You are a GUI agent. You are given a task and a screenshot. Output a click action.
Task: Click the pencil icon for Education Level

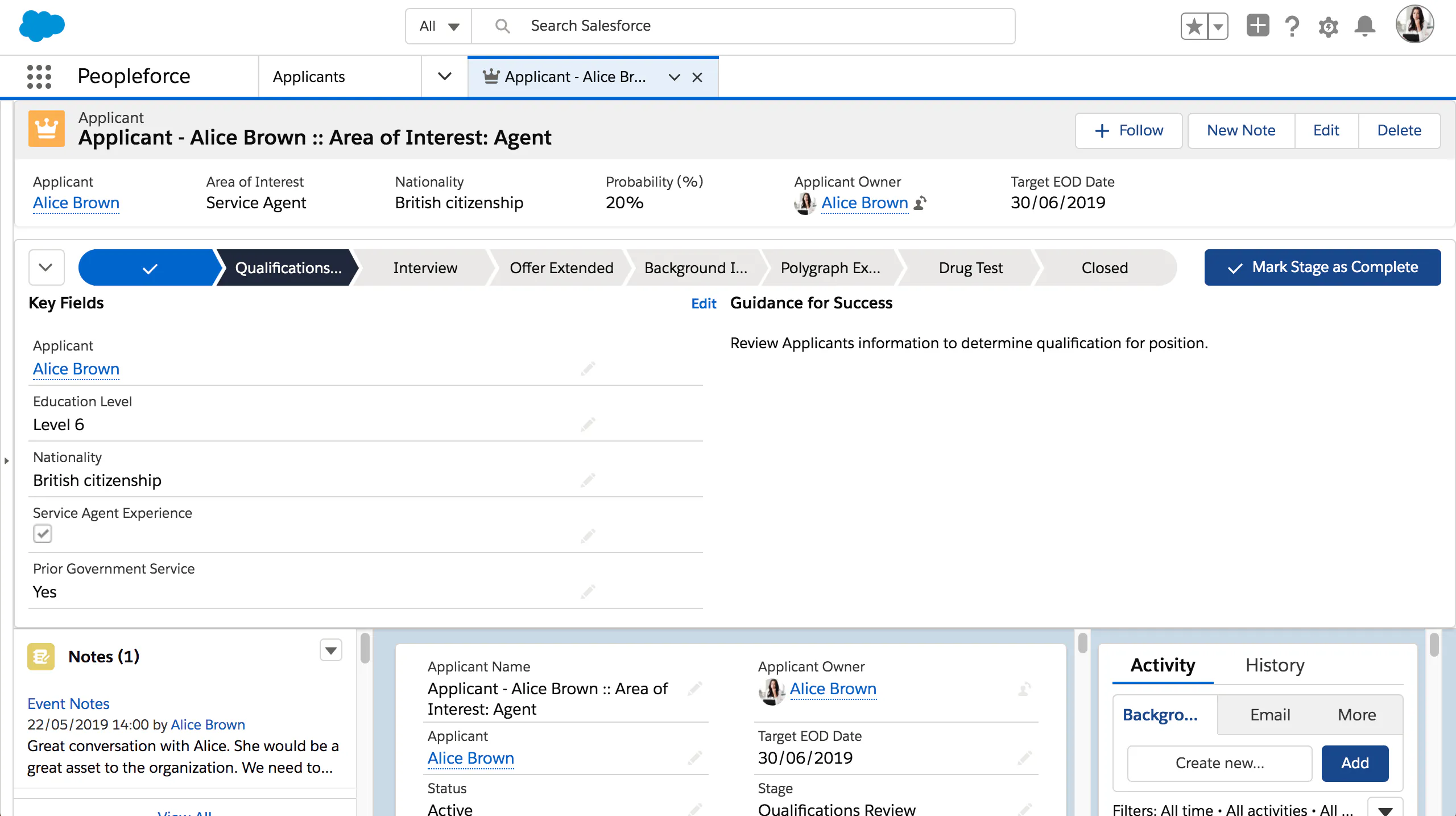pos(588,425)
